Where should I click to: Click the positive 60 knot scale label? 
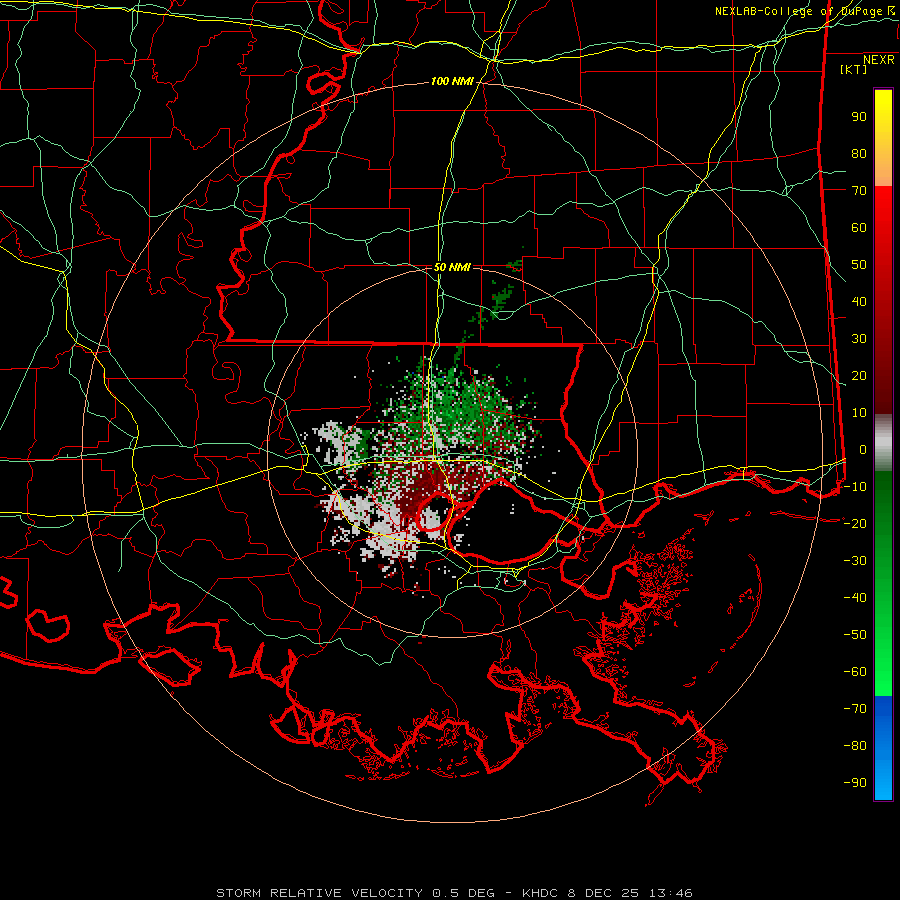859,228
